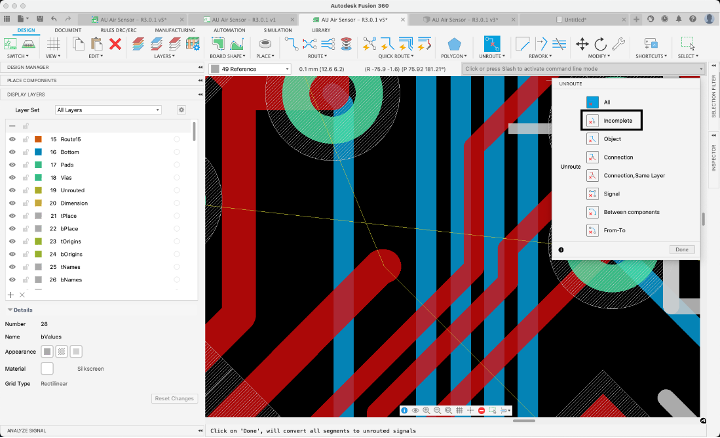Image resolution: width=720 pixels, height=438 pixels.
Task: Click the 18 Vias color swatch
Action: [x=38, y=176]
